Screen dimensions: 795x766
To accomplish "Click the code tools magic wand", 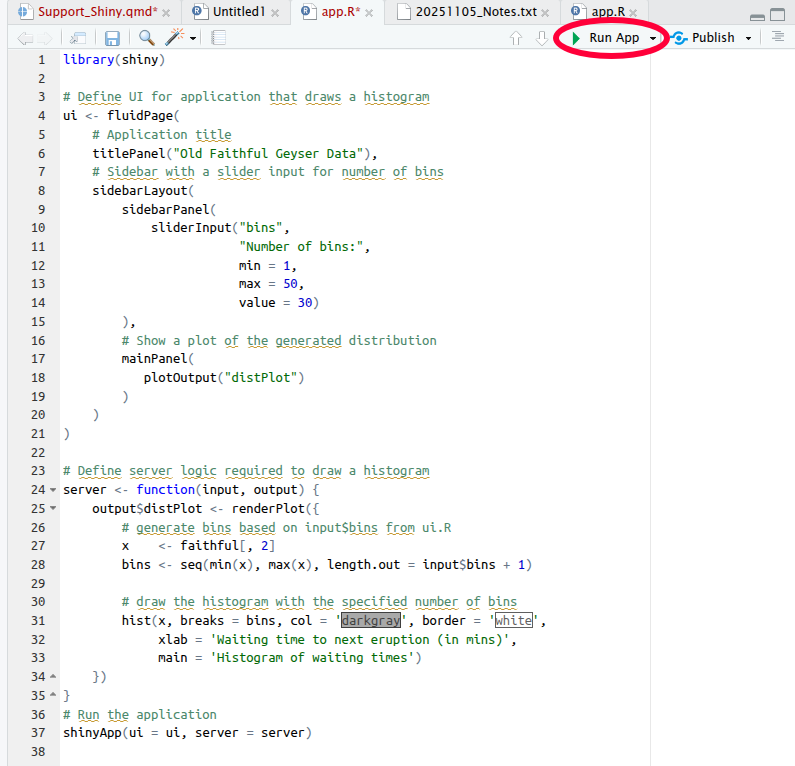I will click(176, 38).
